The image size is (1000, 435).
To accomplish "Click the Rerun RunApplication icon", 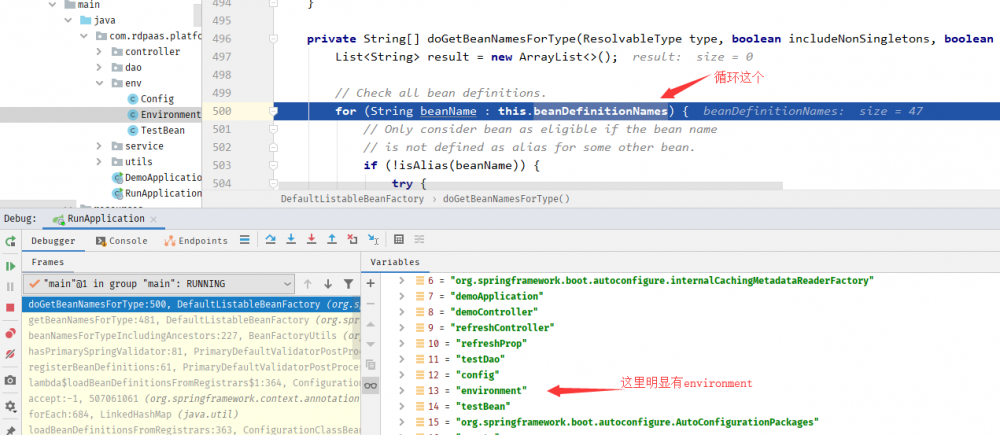I will [10, 241].
